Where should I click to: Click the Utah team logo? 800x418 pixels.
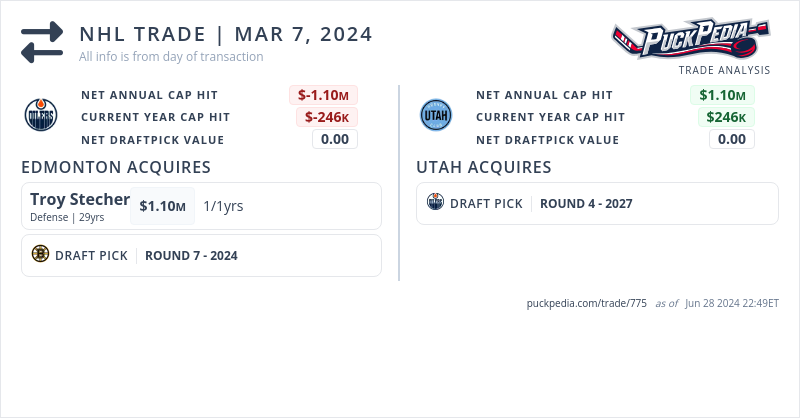pyautogui.click(x=436, y=116)
